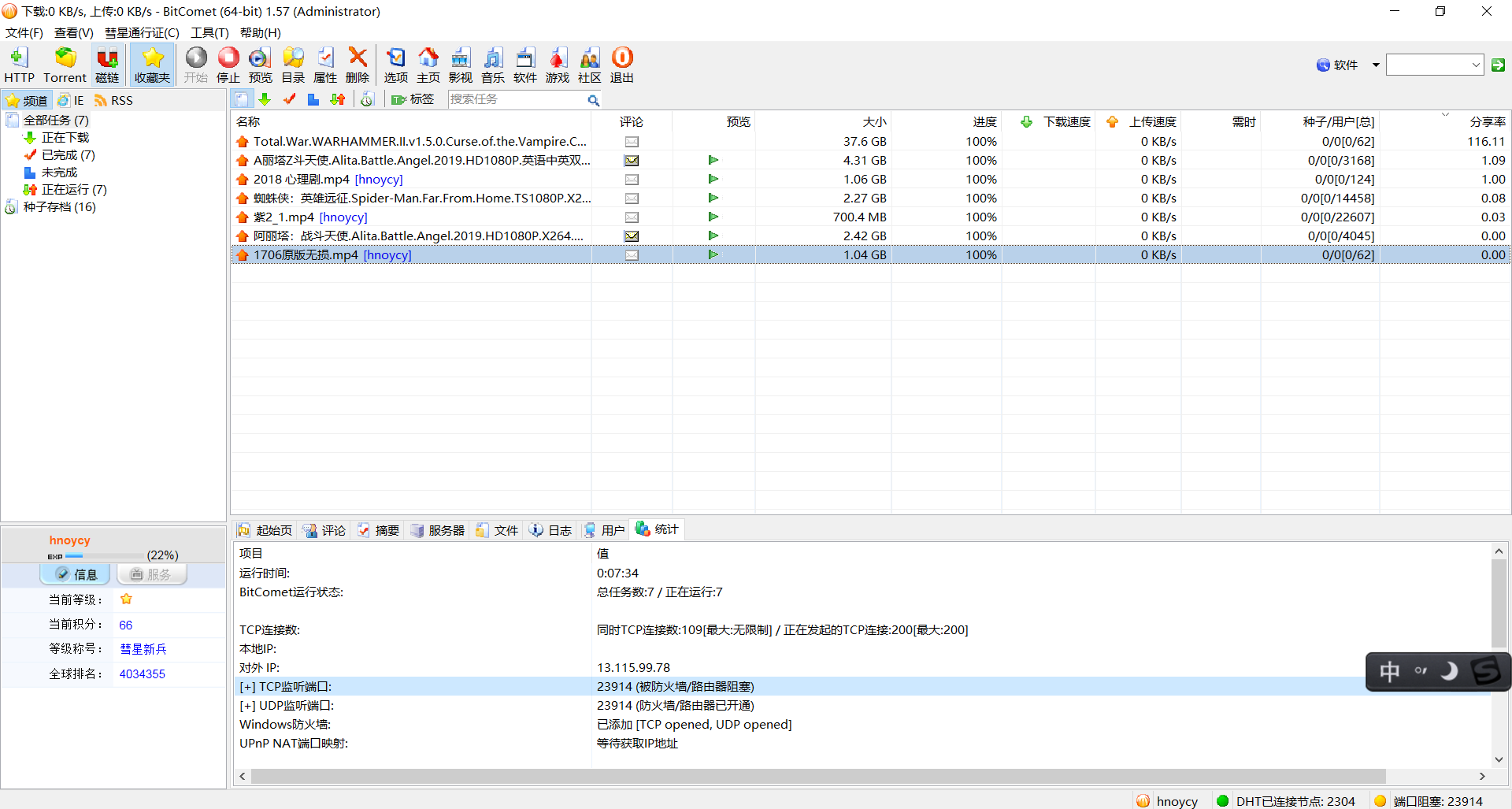The image size is (1512, 809).
Task: Expand the UDP监听端口 row
Action: [x=246, y=706]
